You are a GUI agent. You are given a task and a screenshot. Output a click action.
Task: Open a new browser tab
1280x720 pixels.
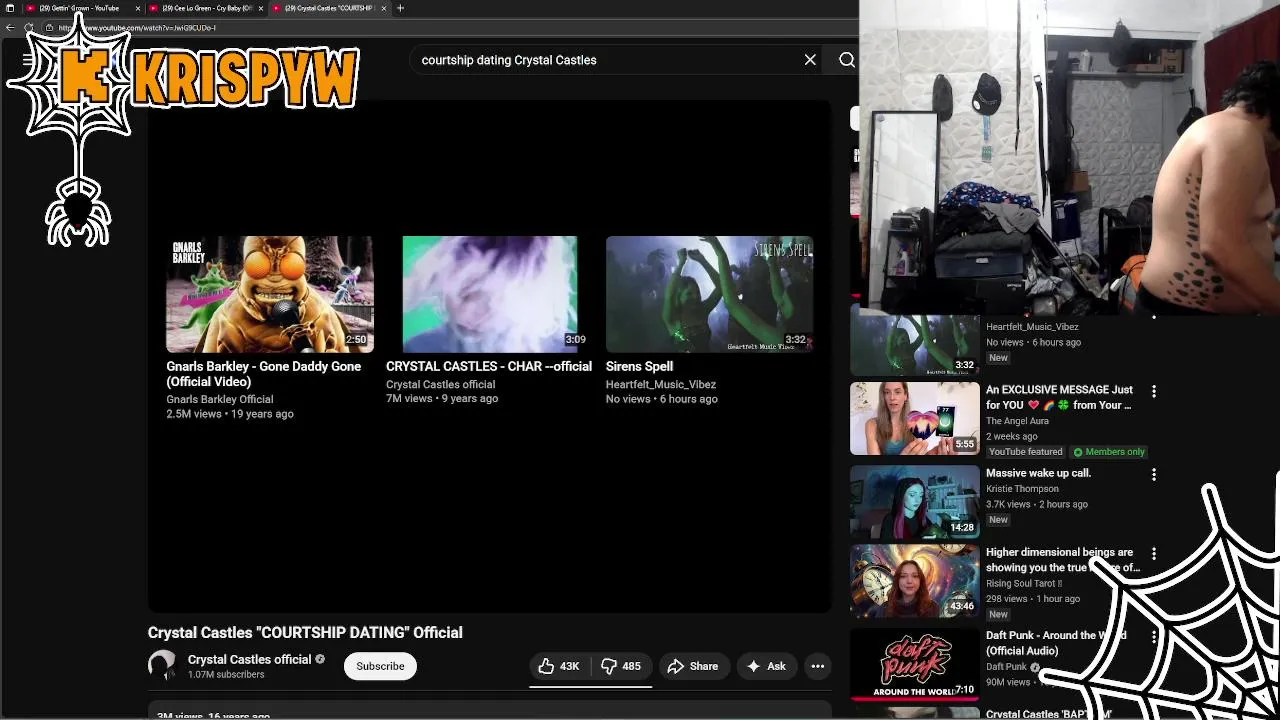coord(400,8)
